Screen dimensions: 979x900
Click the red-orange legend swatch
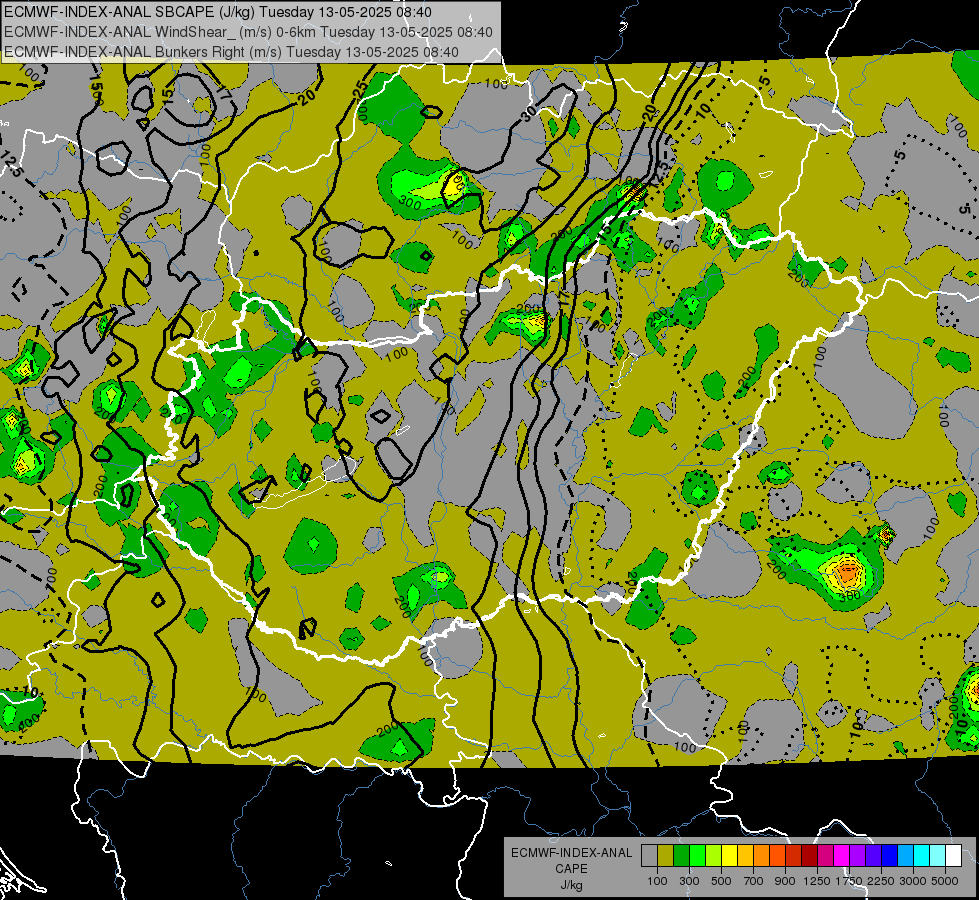tap(777, 855)
